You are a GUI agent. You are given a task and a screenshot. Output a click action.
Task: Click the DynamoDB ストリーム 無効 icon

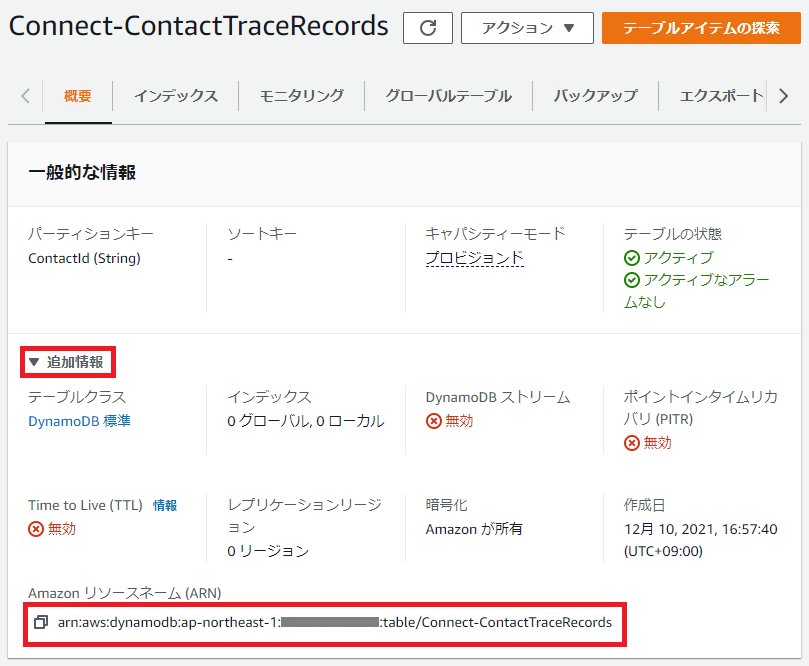pyautogui.click(x=433, y=421)
